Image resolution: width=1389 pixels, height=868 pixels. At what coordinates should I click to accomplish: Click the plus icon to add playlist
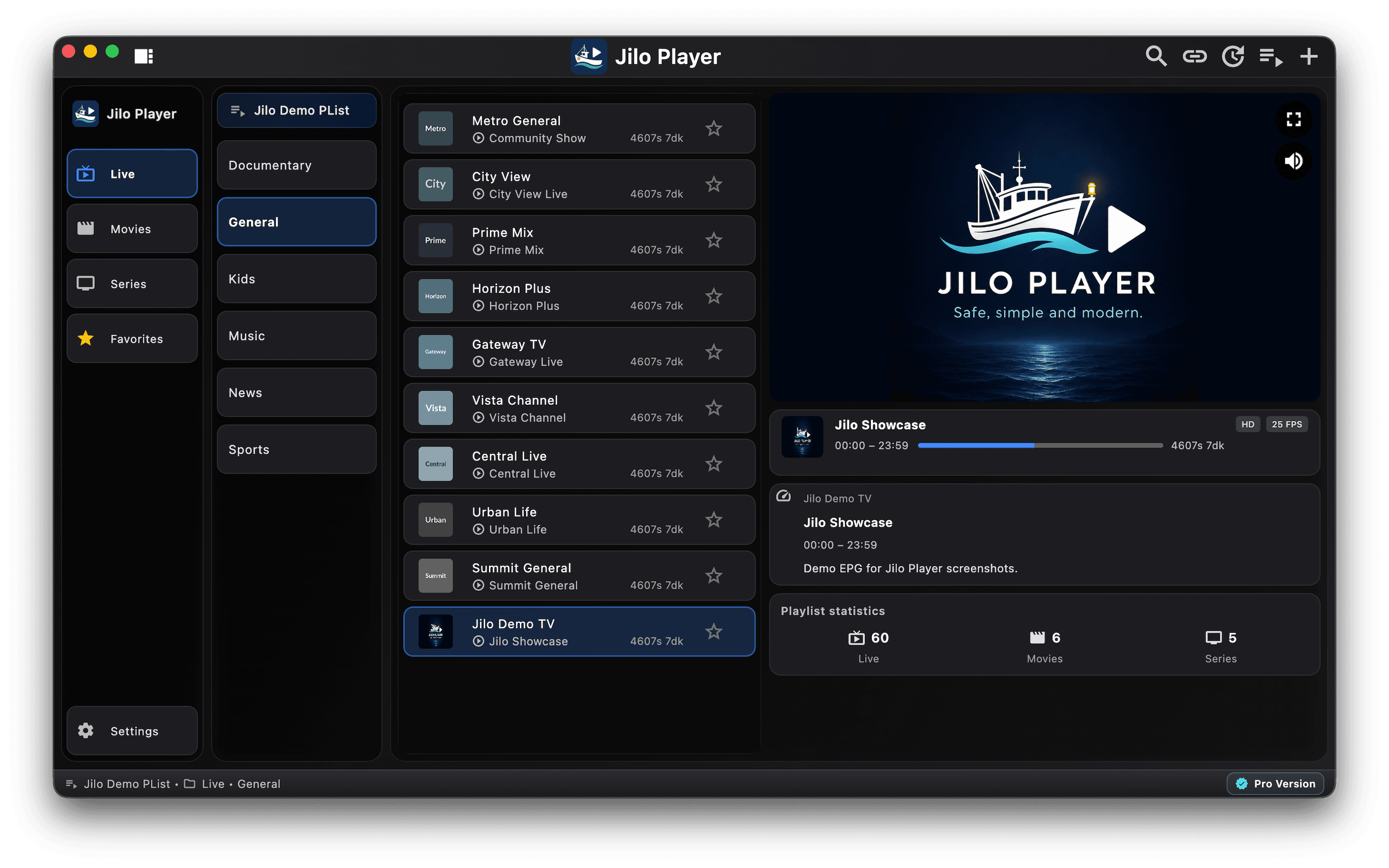tap(1308, 56)
